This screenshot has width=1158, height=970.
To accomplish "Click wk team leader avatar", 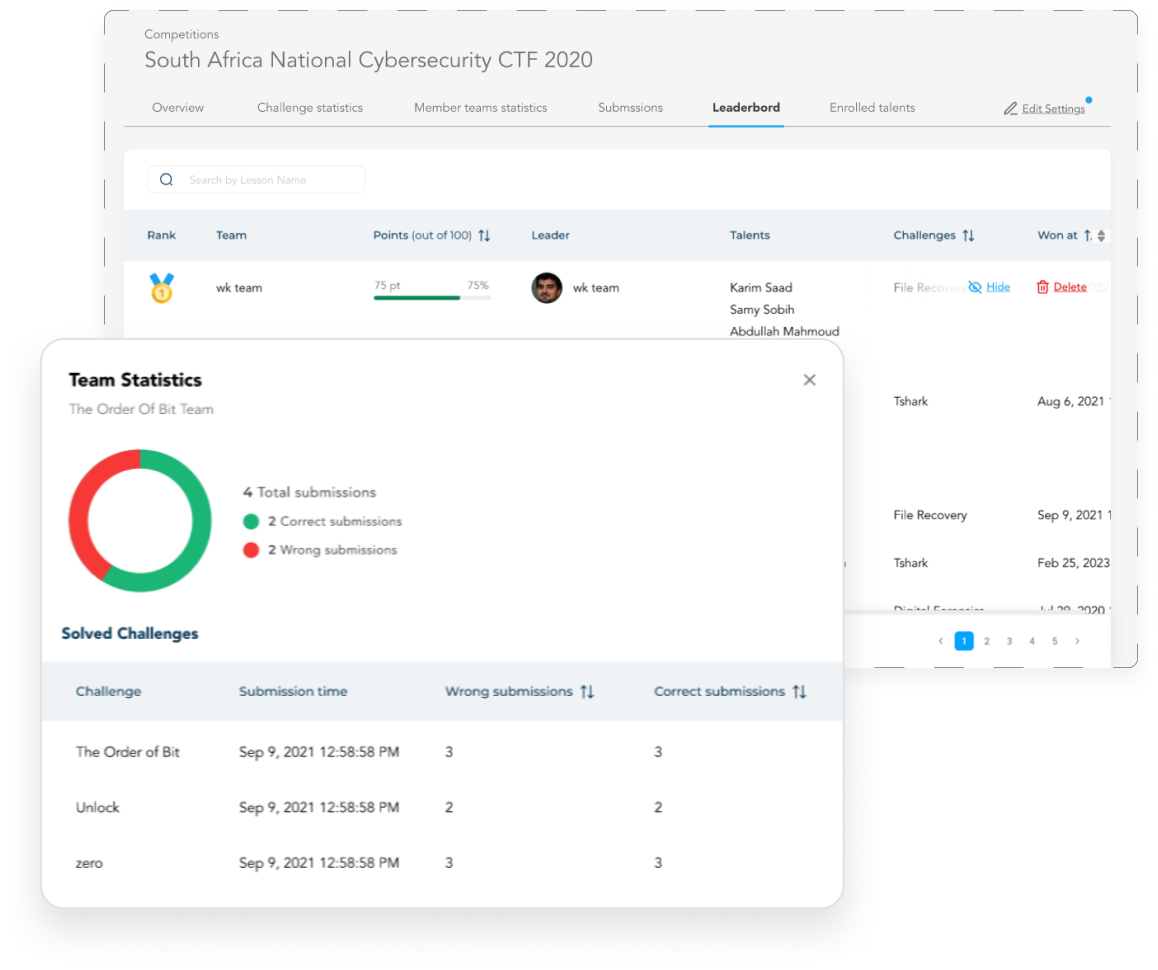I will pyautogui.click(x=546, y=288).
